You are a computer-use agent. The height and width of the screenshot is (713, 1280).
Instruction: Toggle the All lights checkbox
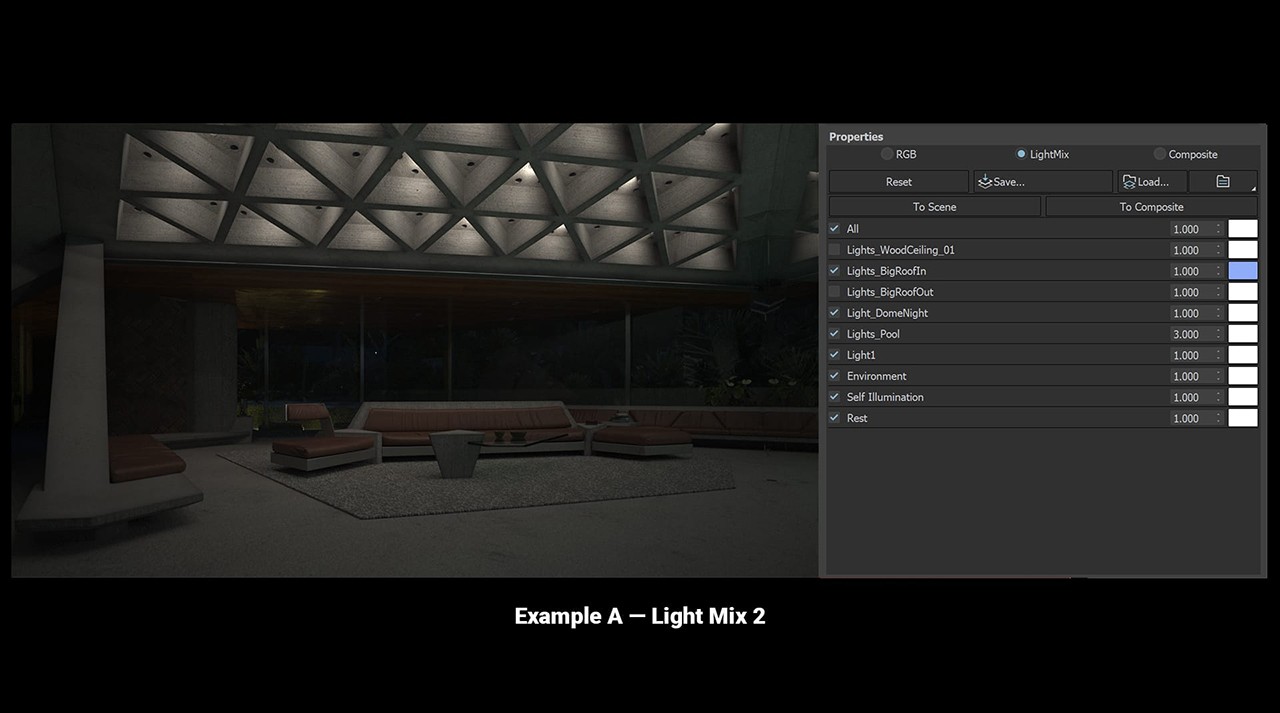(x=835, y=229)
